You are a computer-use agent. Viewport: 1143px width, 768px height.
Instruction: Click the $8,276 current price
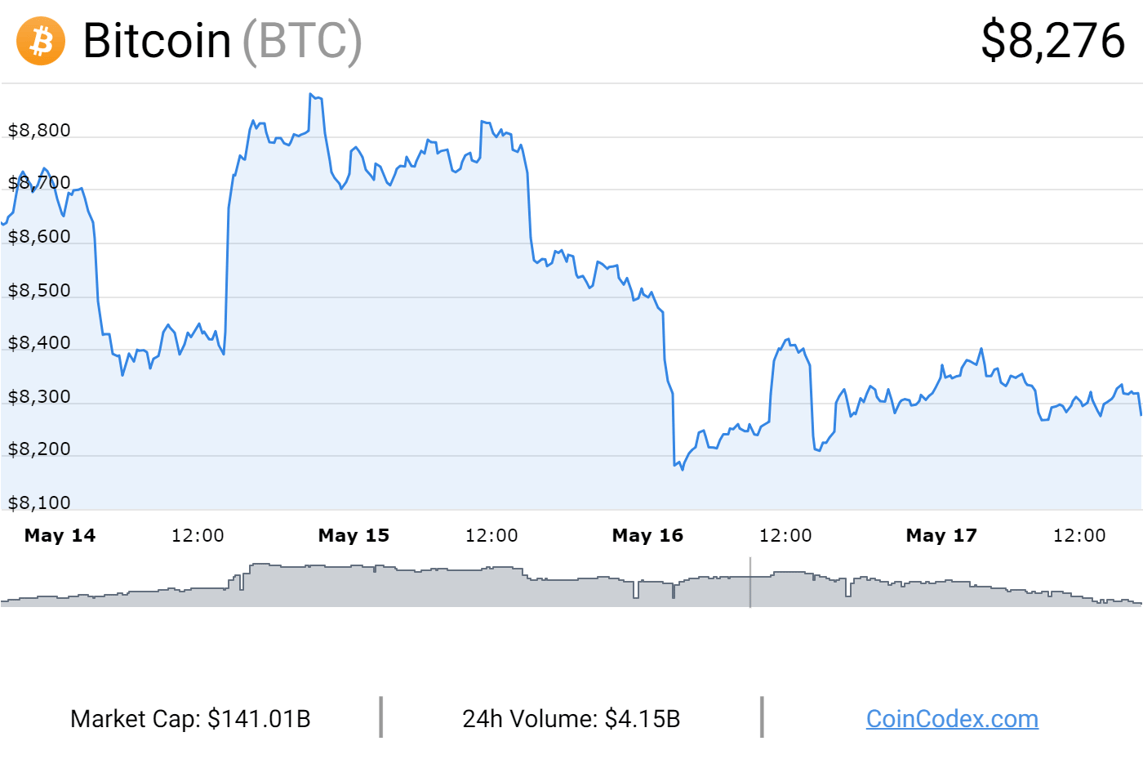tap(1052, 42)
